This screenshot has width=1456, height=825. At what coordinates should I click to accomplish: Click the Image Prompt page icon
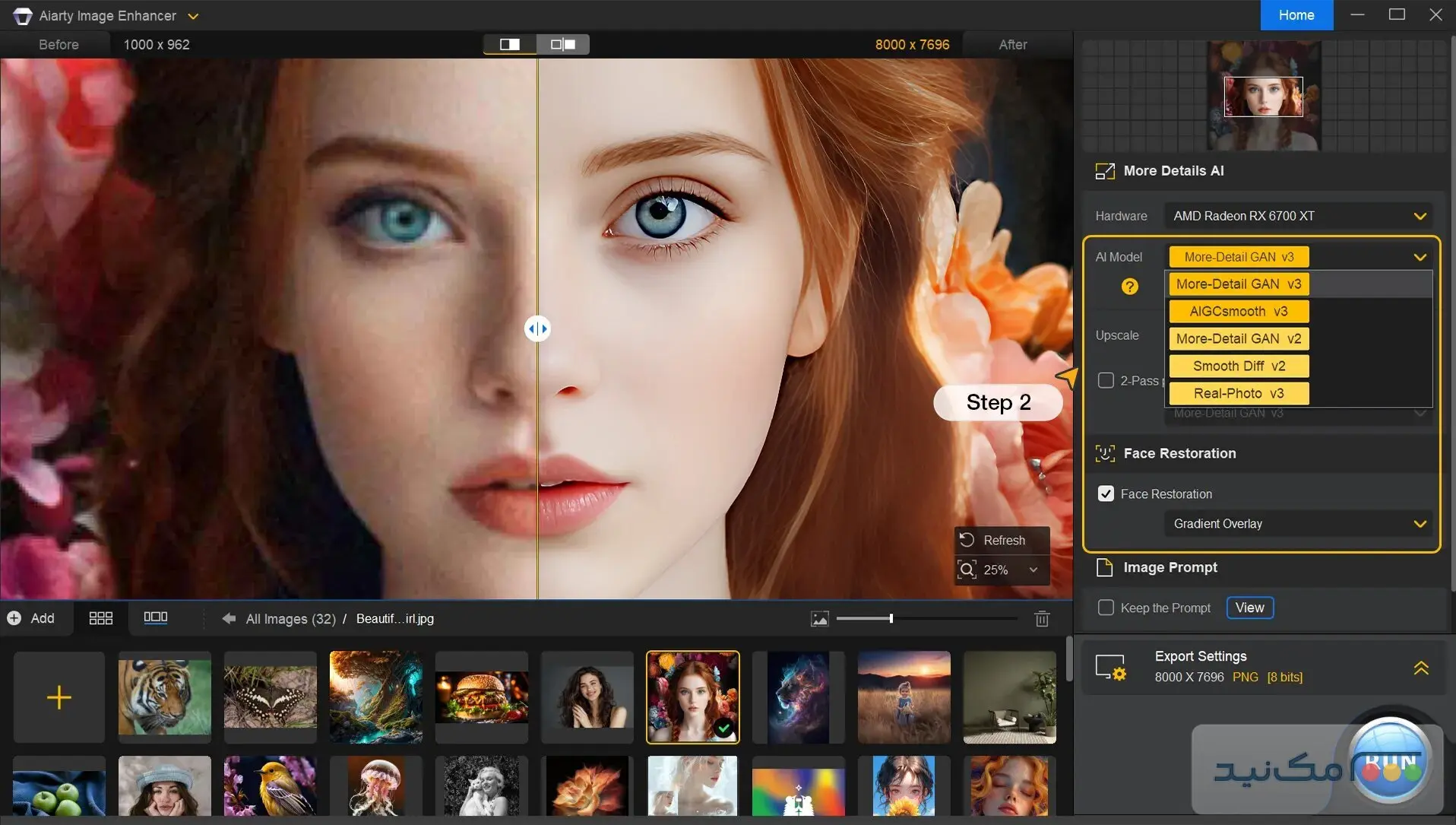click(x=1106, y=566)
